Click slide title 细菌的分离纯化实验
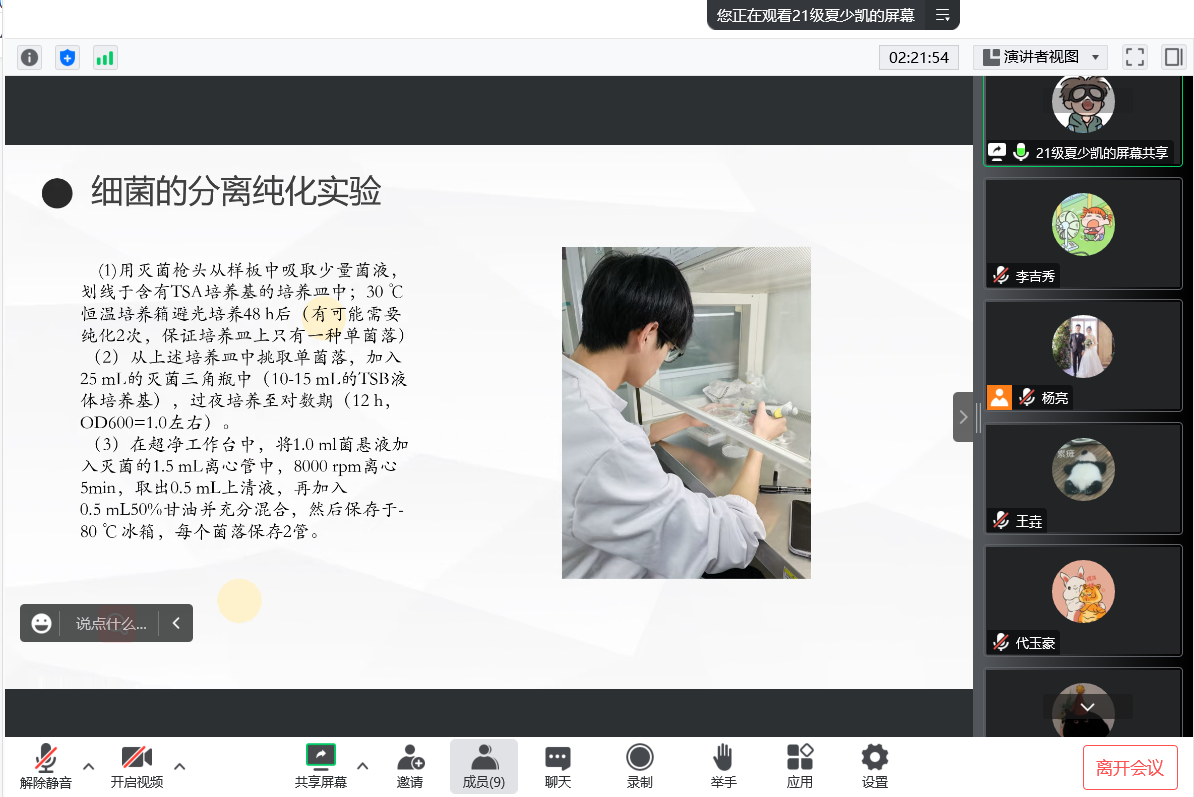Viewport: 1194px width, 797px height. (x=236, y=191)
